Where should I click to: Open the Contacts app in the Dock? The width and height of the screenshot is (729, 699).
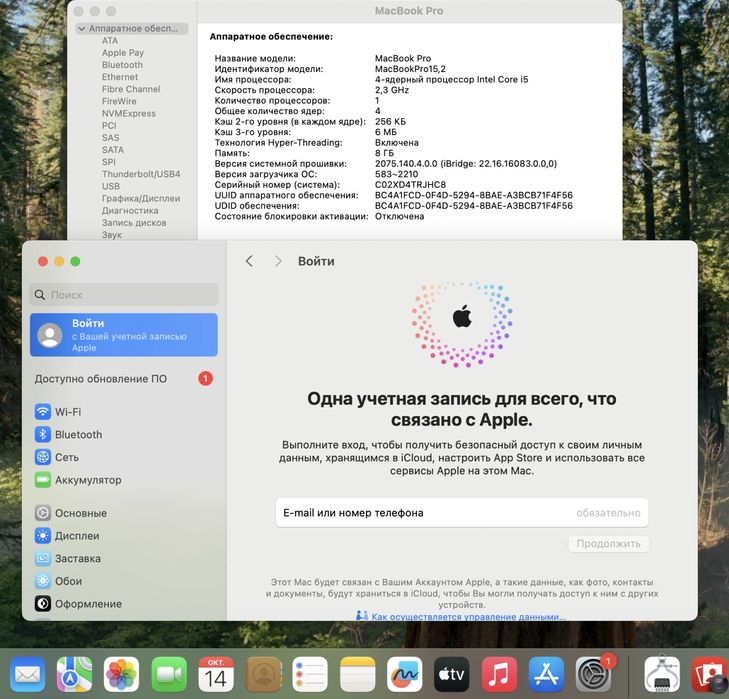[263, 674]
